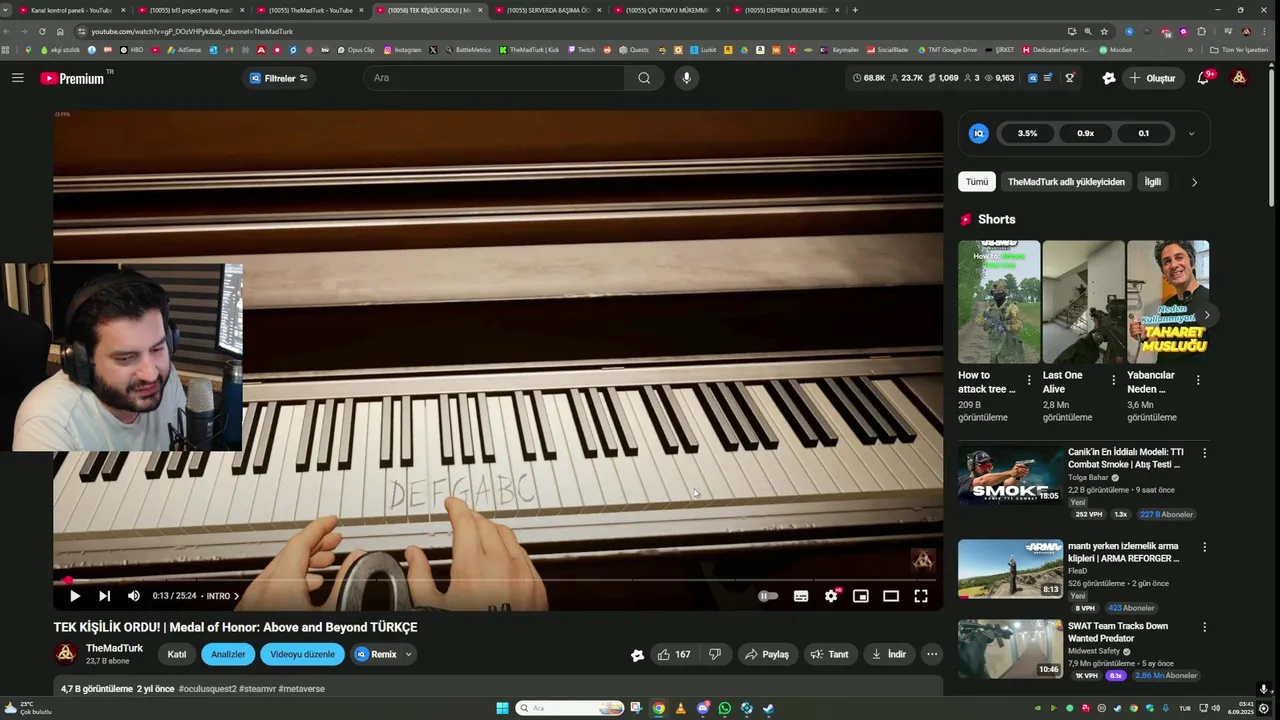Viewport: 1280px width, 720px height.
Task: Open the 'How to attack tree' short
Action: 999,302
